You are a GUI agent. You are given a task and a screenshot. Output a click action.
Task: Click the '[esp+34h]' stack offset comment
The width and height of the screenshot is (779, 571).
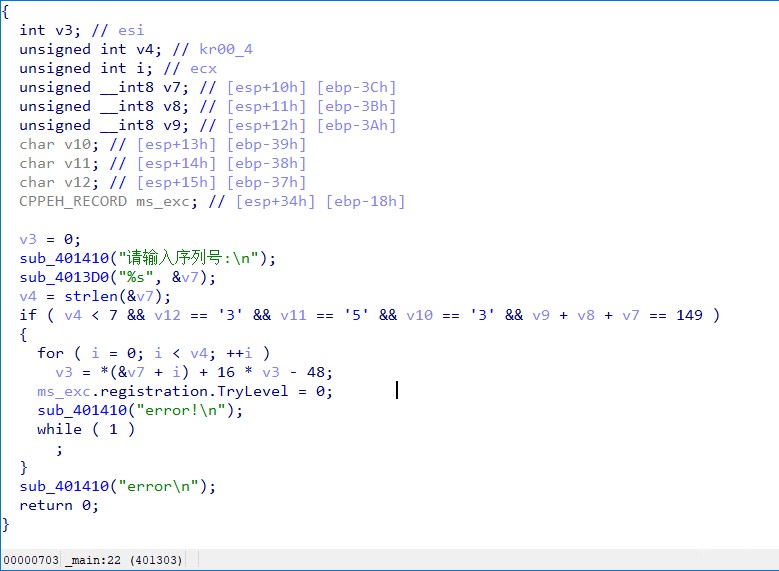(x=276, y=201)
